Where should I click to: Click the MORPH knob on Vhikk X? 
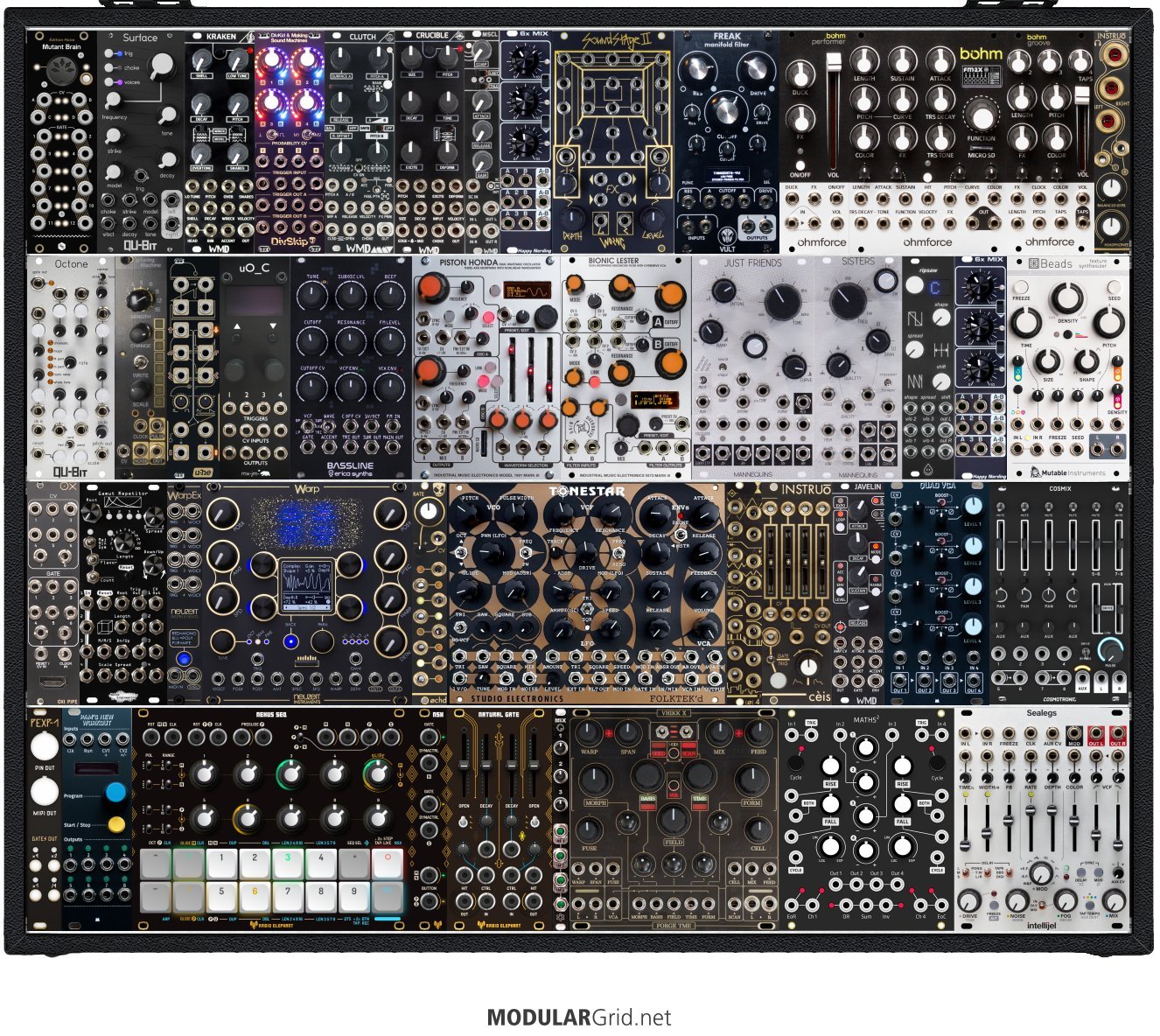click(x=595, y=780)
